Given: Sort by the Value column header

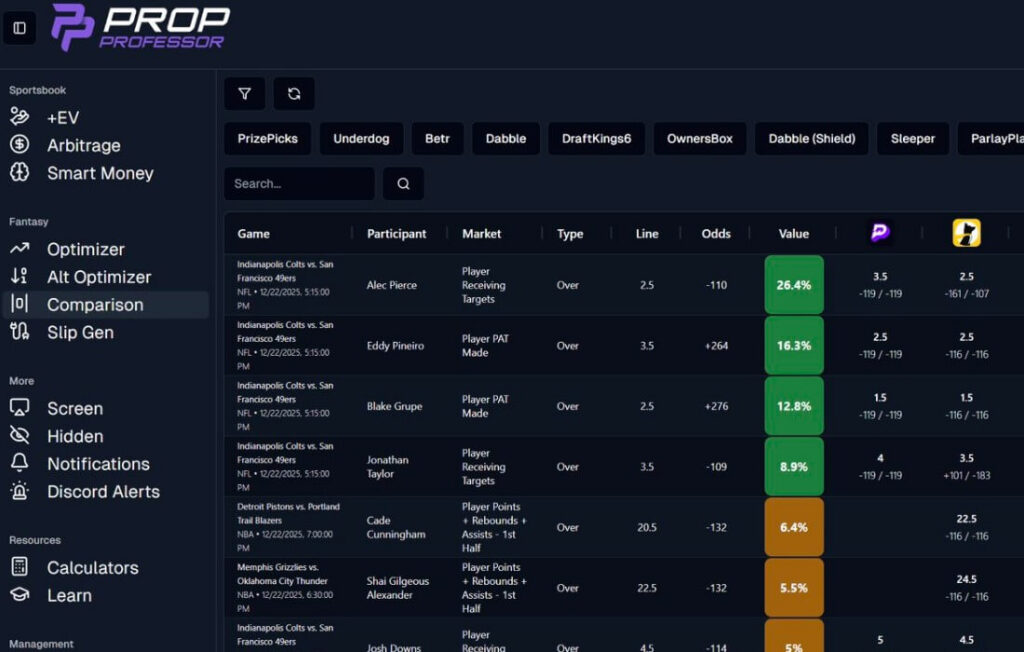Looking at the screenshot, I should pyautogui.click(x=793, y=234).
